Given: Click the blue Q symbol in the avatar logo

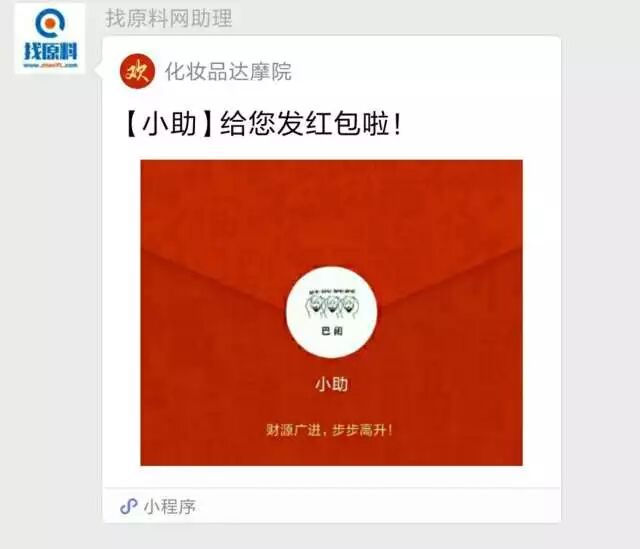Looking at the screenshot, I should [50, 23].
